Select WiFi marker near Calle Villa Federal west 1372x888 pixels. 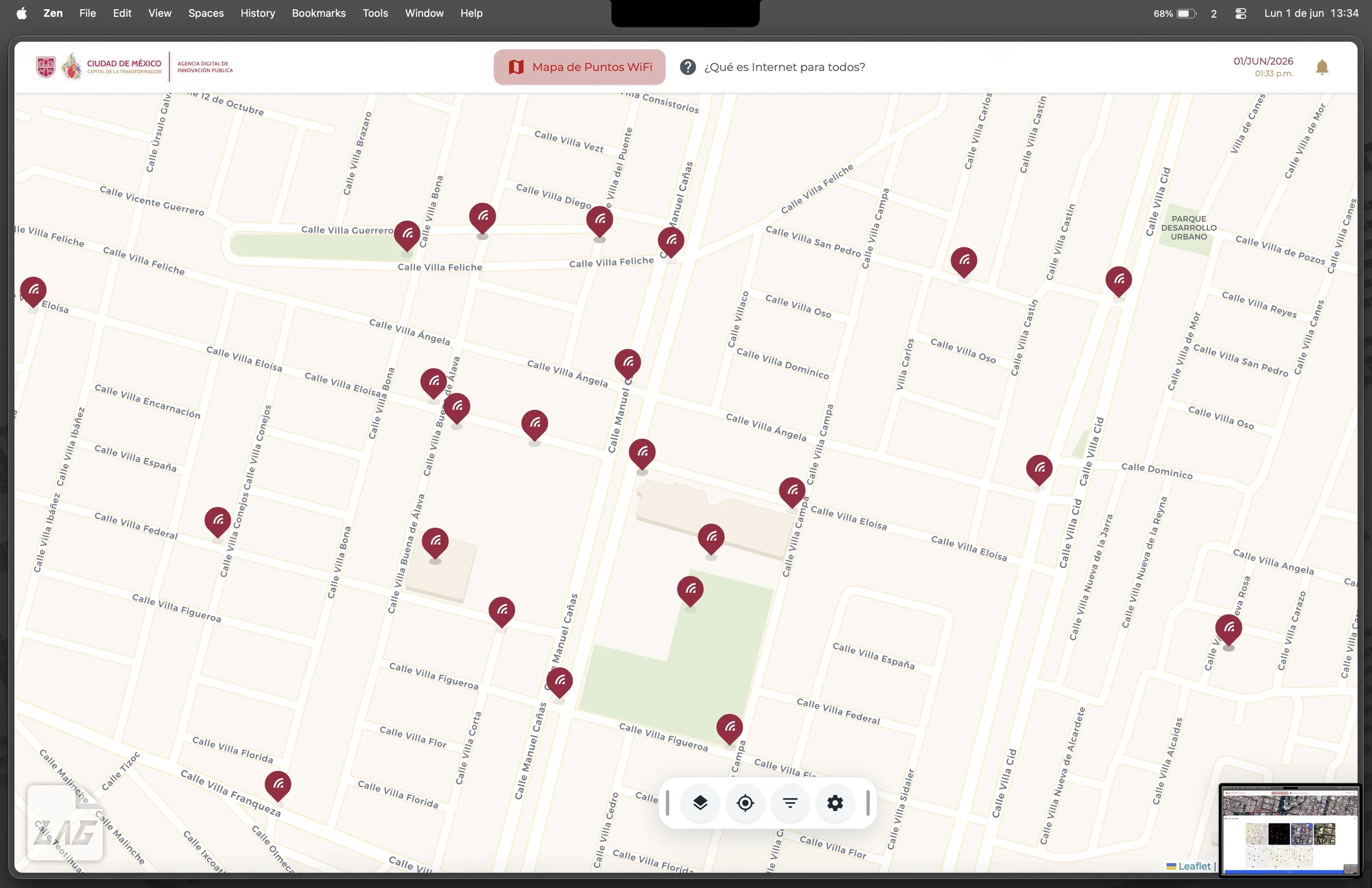[x=218, y=523]
